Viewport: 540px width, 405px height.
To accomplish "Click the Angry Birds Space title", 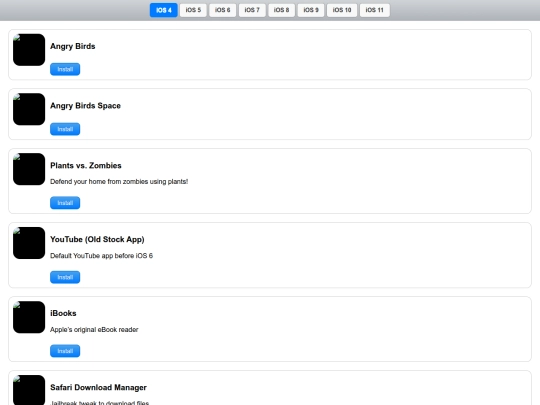I will point(85,106).
